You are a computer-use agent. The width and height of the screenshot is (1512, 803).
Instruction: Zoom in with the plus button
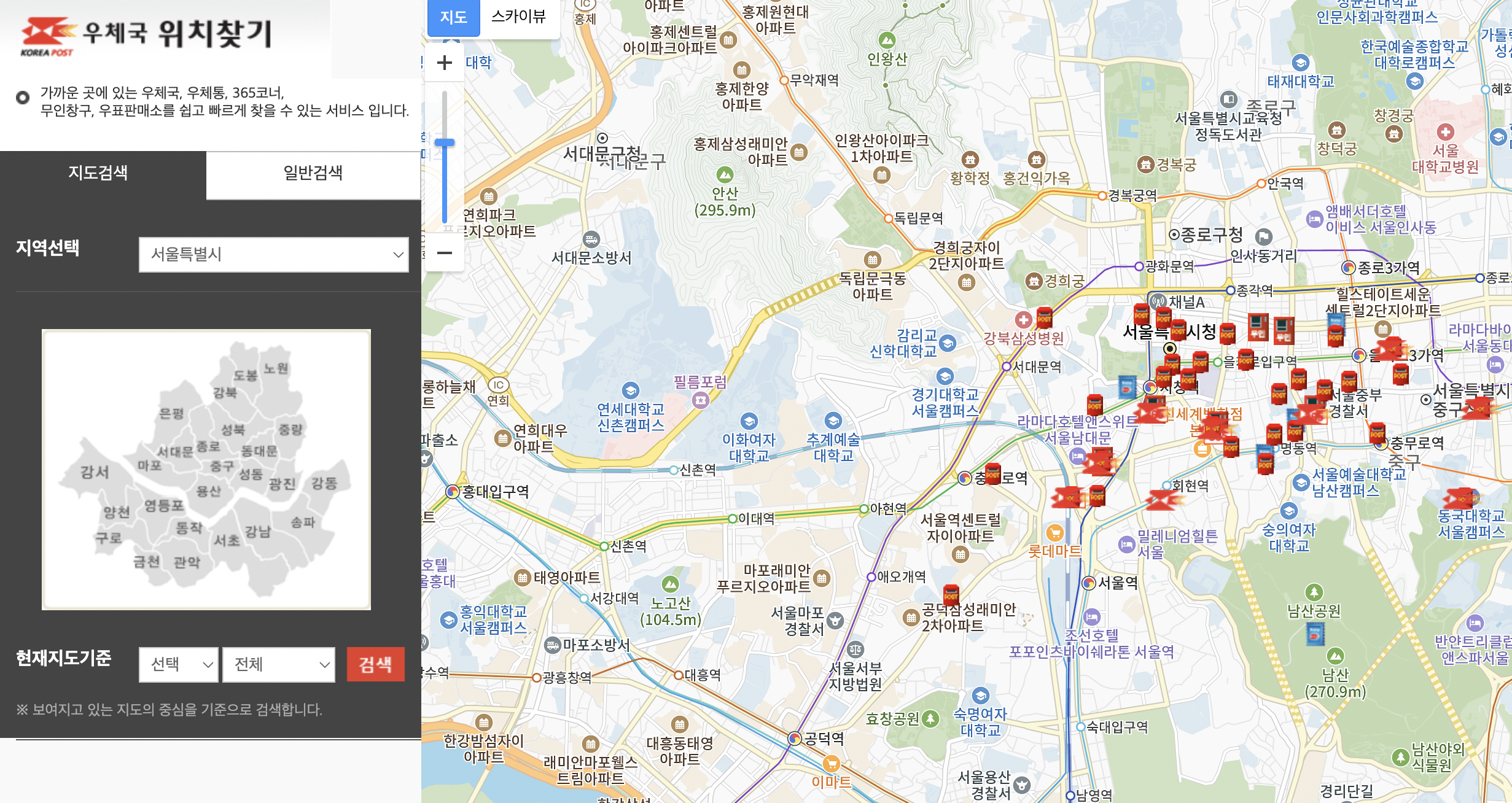click(445, 63)
